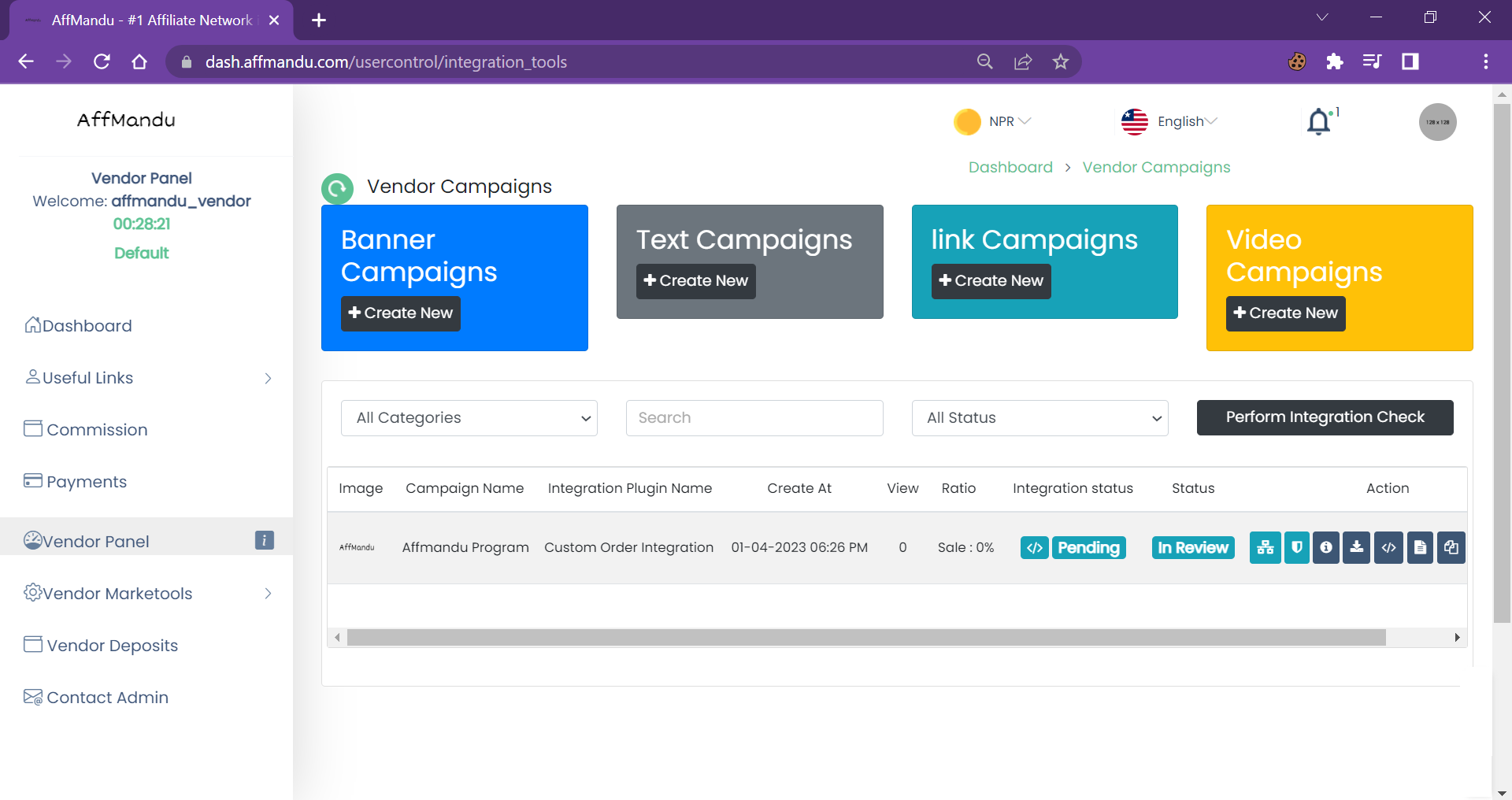Click the AffMandu thumbnail image in table row
The height and width of the screenshot is (800, 1512).
pyautogui.click(x=357, y=547)
